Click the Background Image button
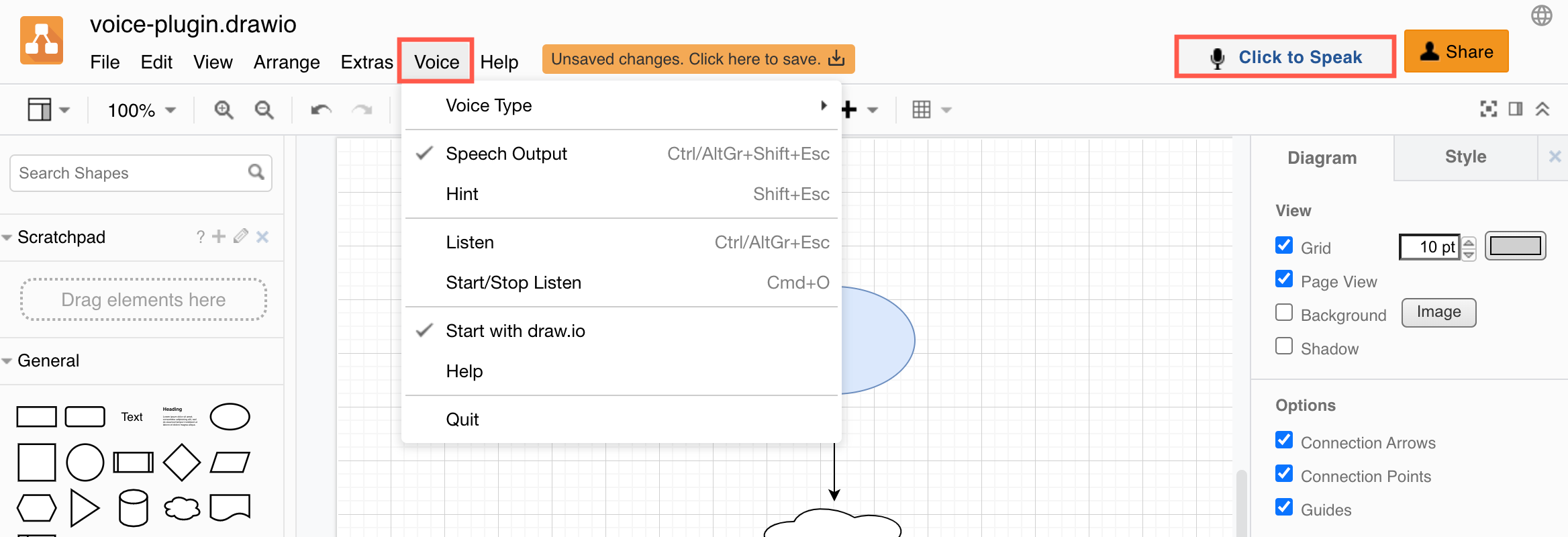This screenshot has width=1568, height=537. pos(1438,312)
